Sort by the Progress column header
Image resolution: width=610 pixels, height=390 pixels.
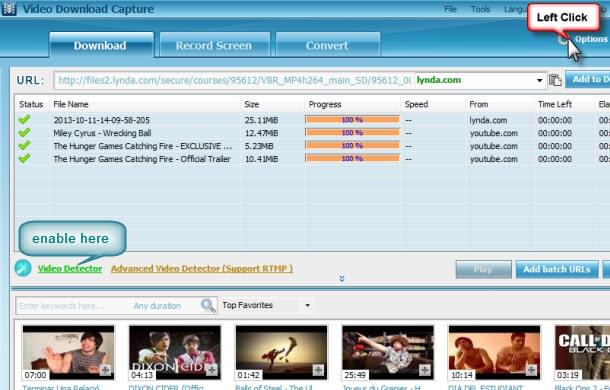pyautogui.click(x=325, y=104)
